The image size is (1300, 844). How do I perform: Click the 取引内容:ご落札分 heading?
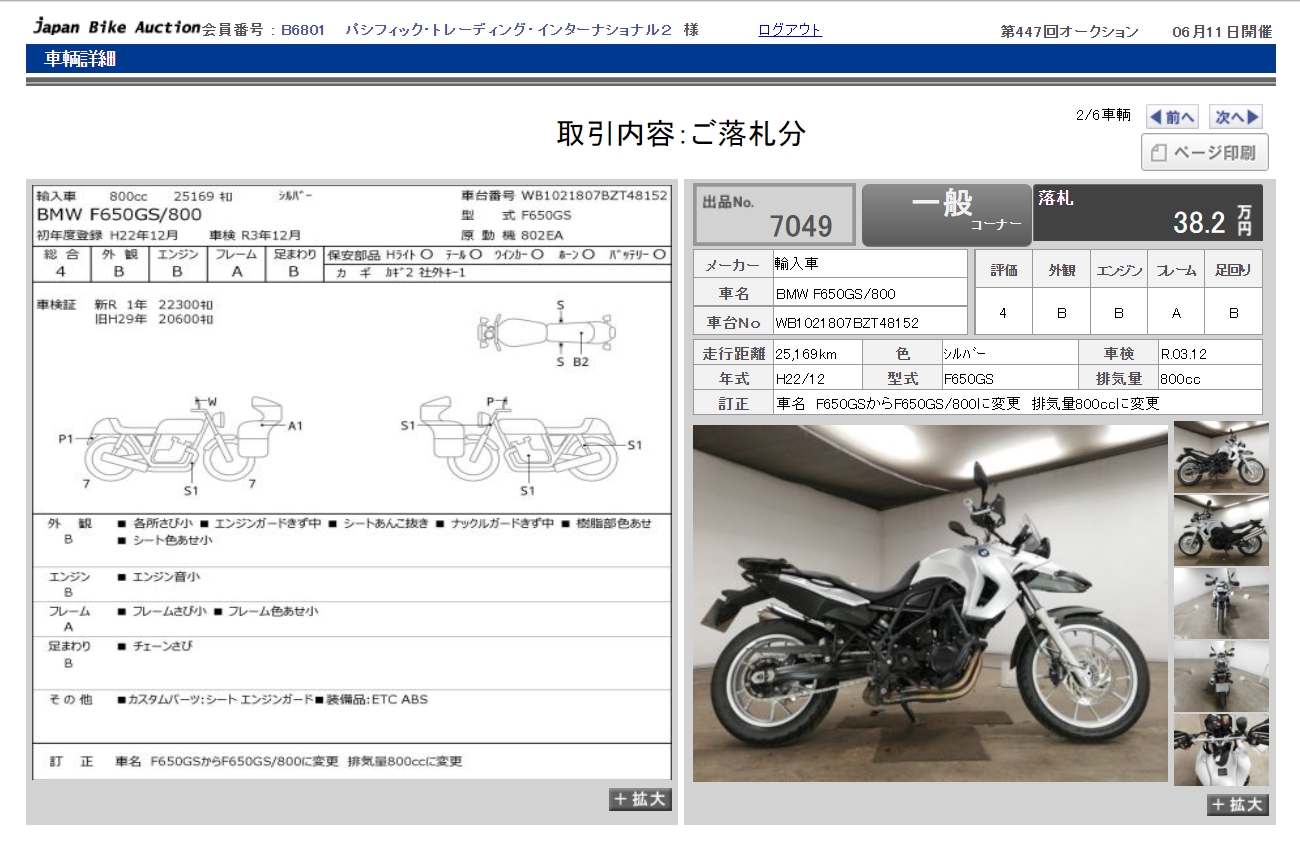tap(681, 133)
